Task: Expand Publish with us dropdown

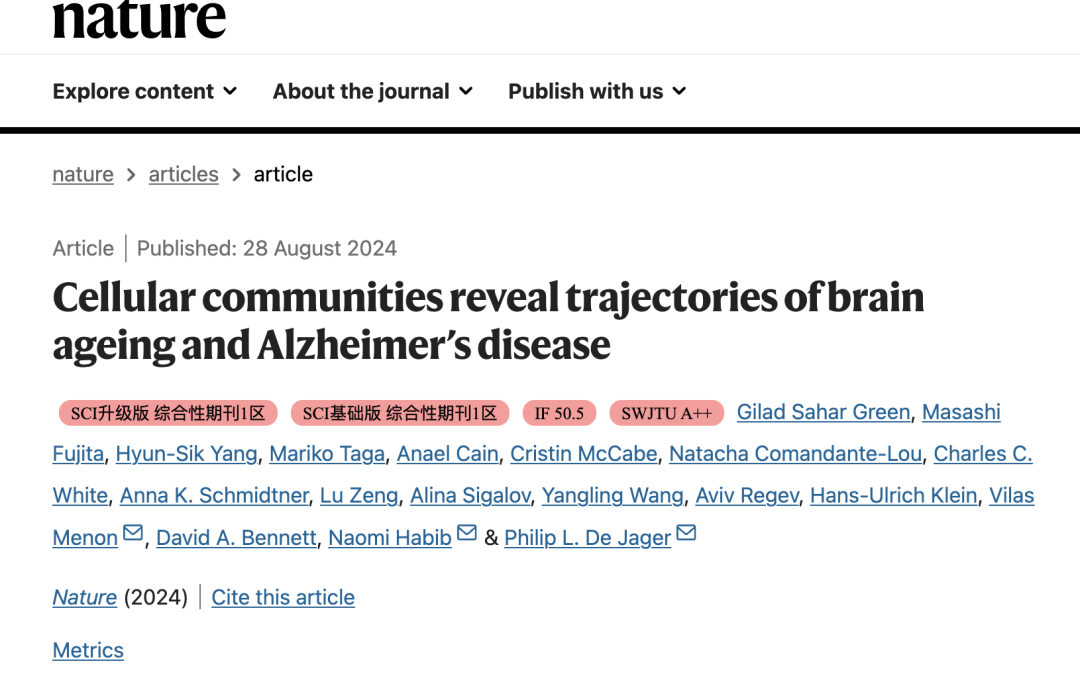Action: pos(597,91)
